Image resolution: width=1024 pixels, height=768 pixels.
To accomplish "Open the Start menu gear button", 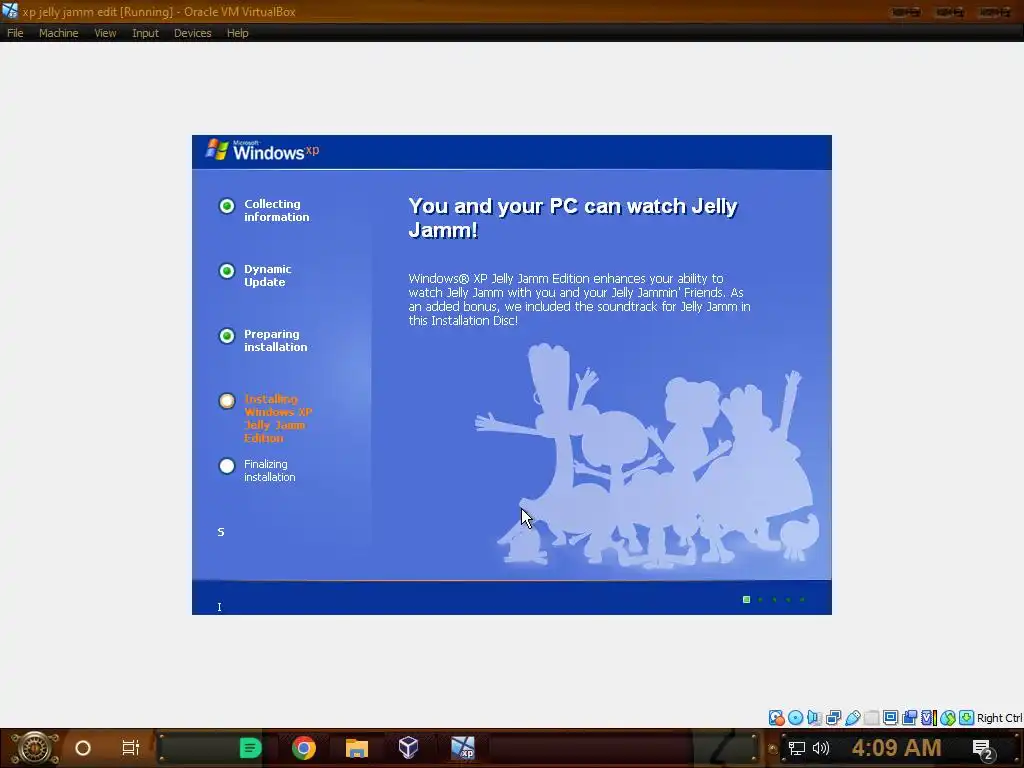I will (34, 748).
